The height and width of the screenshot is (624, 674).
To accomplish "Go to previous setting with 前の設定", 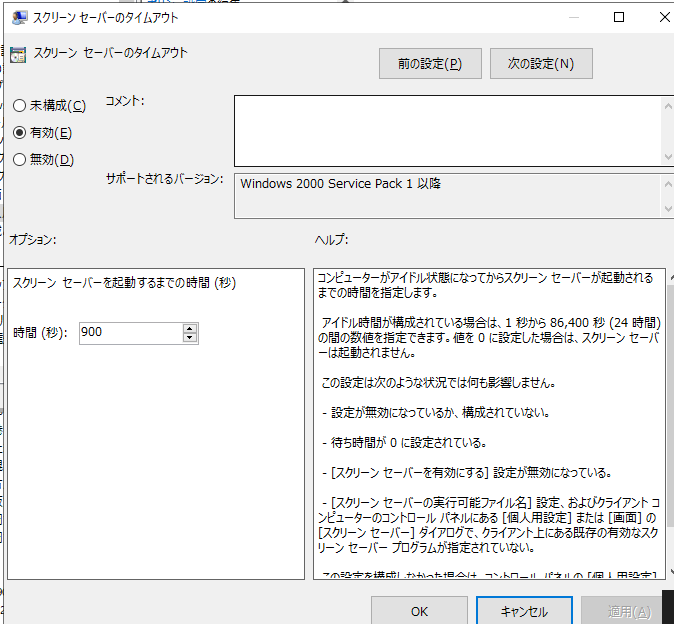I will click(430, 64).
